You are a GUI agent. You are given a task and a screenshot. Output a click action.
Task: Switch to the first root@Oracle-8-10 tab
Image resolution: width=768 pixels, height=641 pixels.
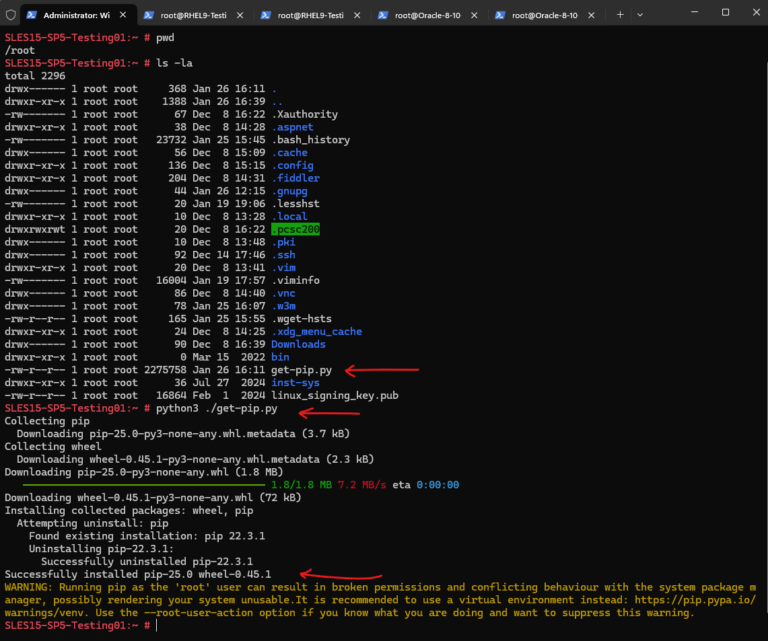click(x=428, y=15)
